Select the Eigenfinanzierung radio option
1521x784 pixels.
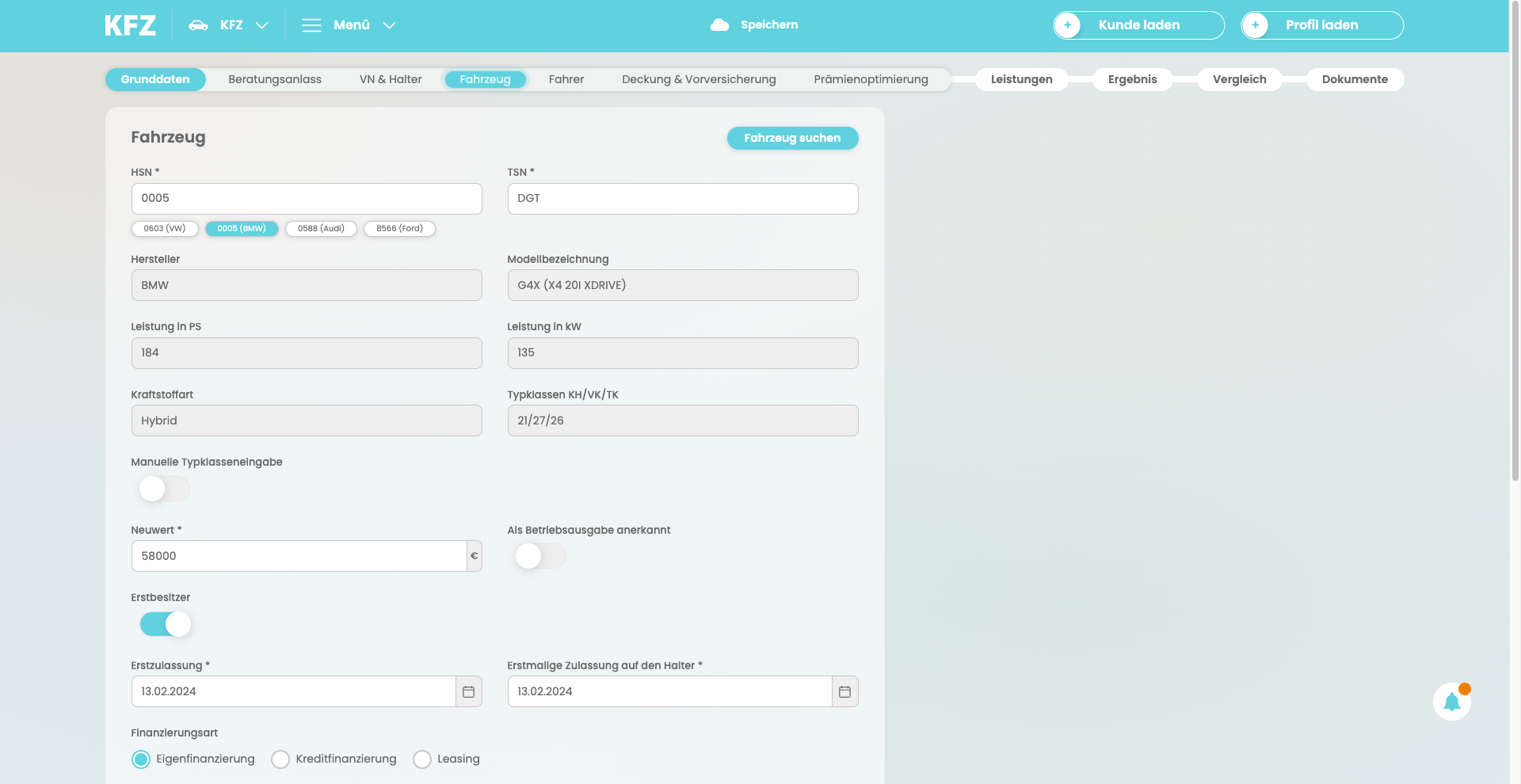(141, 759)
